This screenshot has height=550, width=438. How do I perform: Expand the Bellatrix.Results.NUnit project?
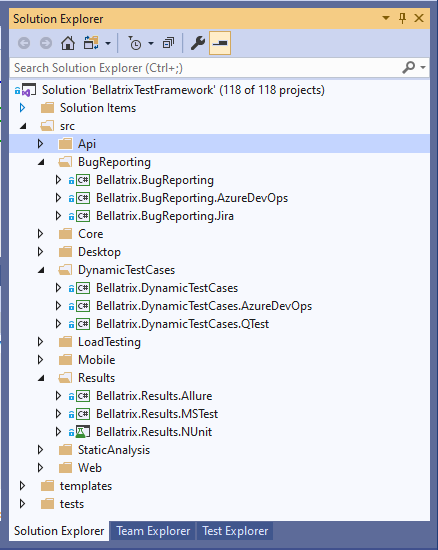[58, 432]
